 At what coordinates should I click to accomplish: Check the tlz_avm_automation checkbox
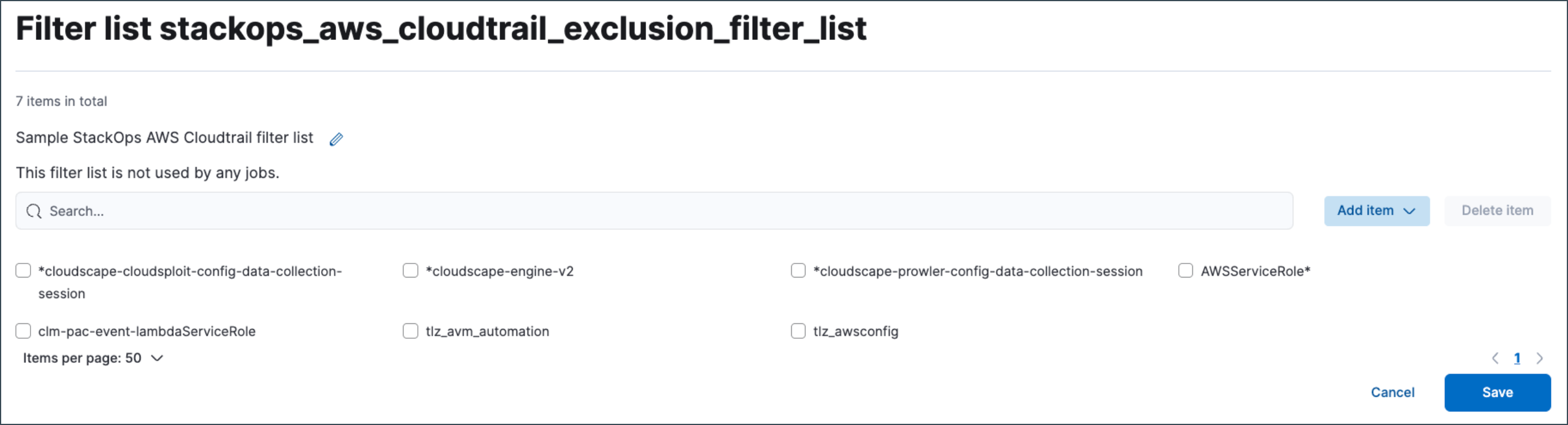coord(410,330)
